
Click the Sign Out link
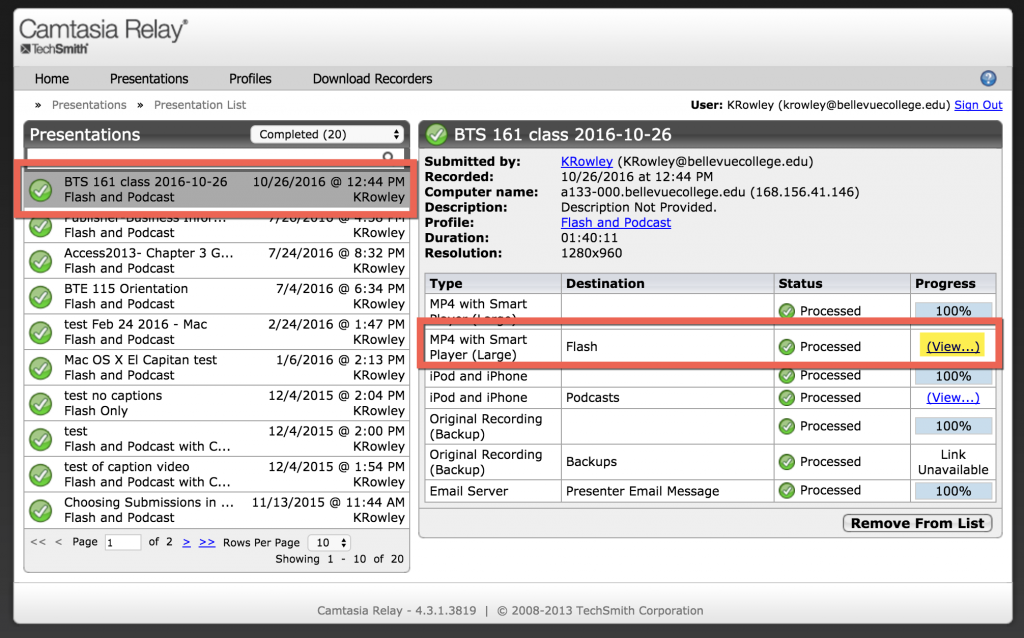[978, 105]
